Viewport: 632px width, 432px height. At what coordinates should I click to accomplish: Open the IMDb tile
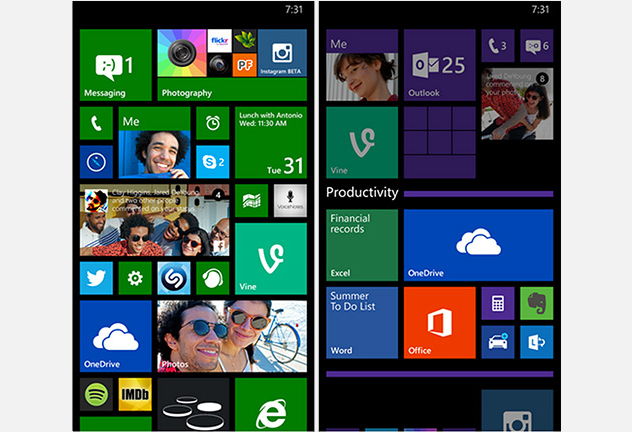[135, 394]
